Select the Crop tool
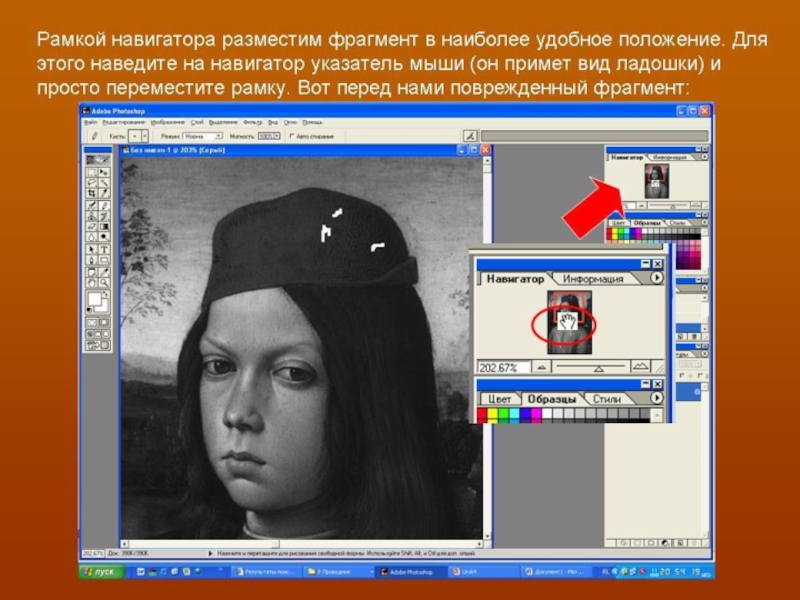The image size is (800, 600). [x=92, y=193]
